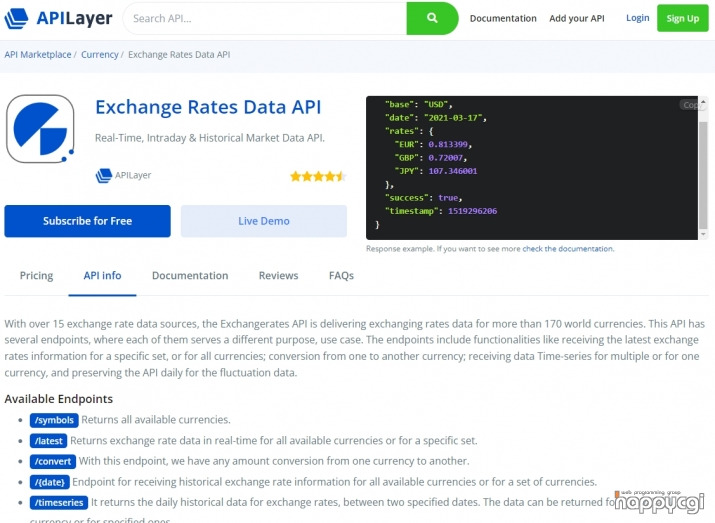Screen dimensions: 715x523
Task: Click the /timeseries endpoint badge
Action: pyautogui.click(x=59, y=502)
